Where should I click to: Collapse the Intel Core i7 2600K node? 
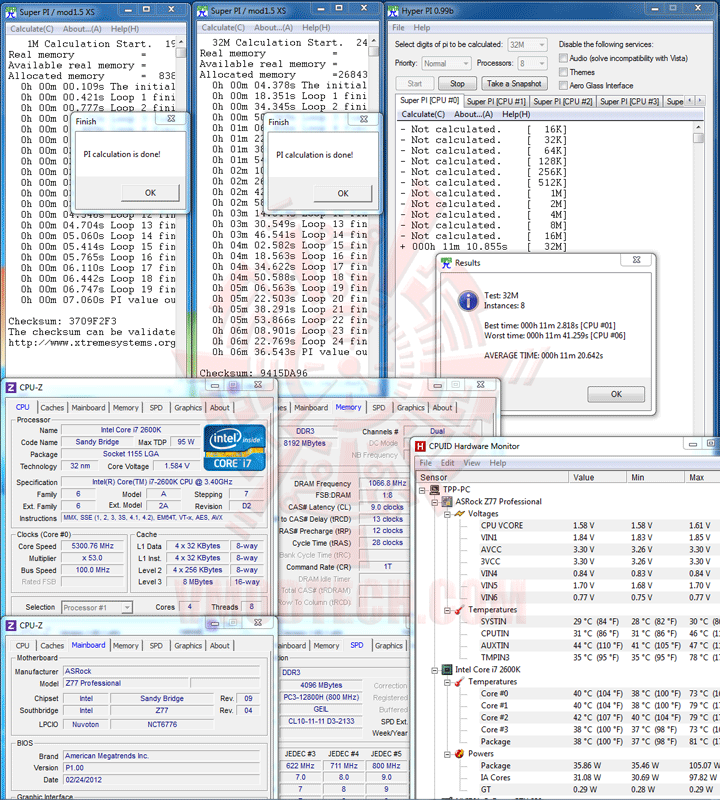click(434, 670)
